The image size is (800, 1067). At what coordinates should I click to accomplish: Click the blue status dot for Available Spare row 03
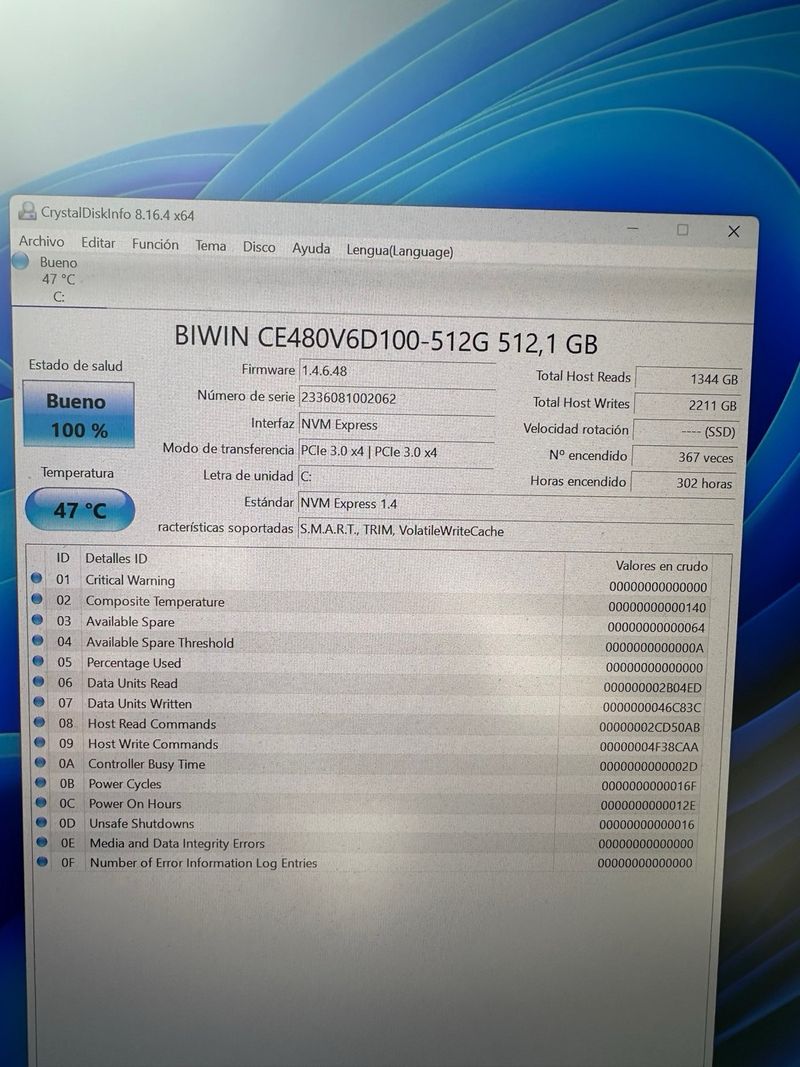click(38, 619)
